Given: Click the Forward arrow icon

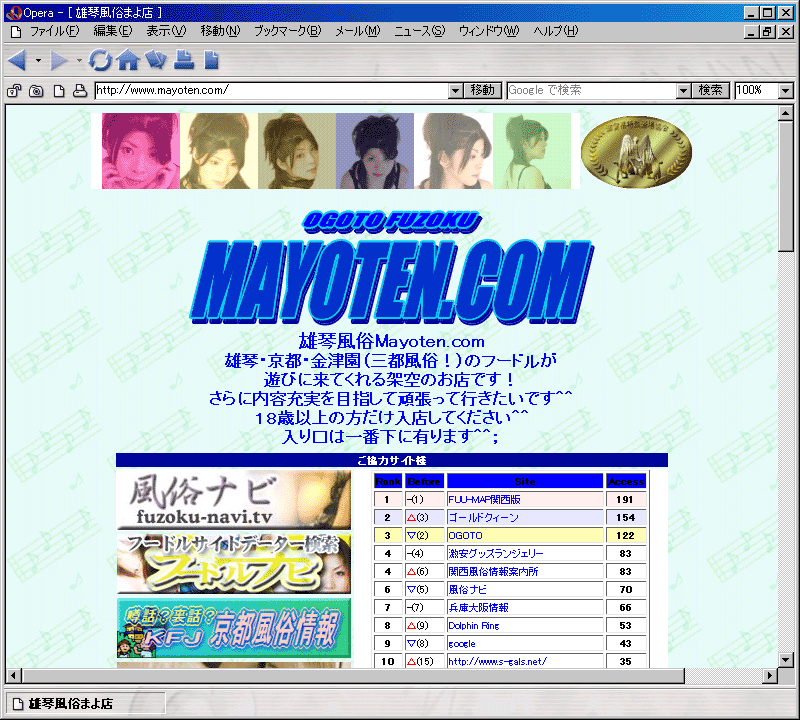Looking at the screenshot, I should (x=59, y=61).
